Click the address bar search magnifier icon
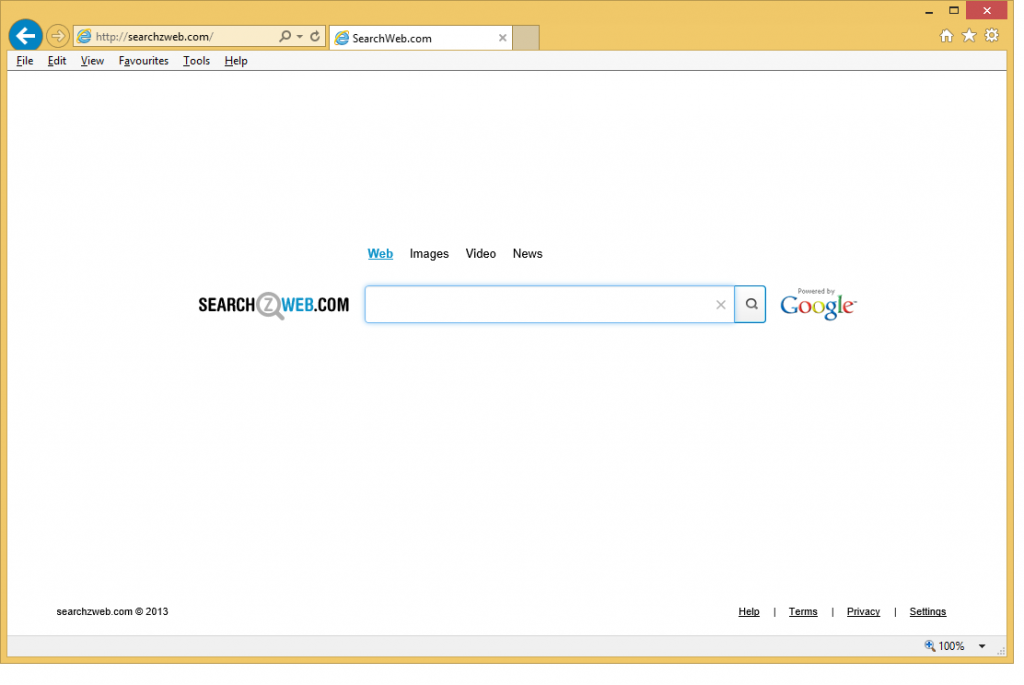1024x685 pixels. 285,37
